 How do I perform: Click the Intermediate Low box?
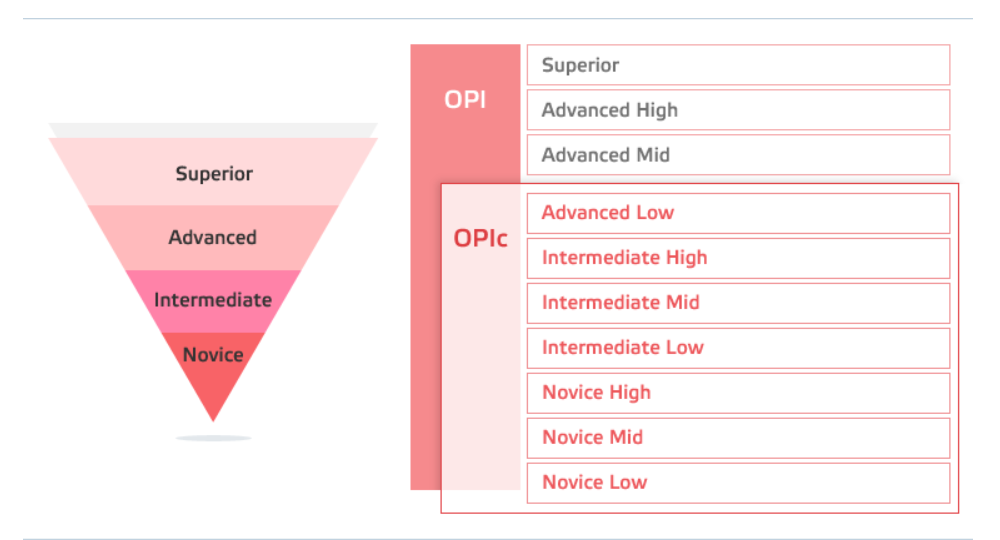click(739, 348)
